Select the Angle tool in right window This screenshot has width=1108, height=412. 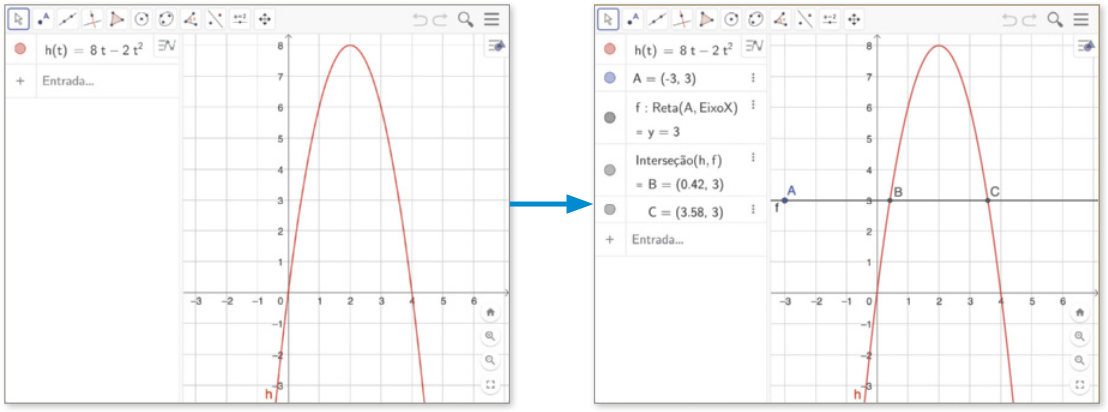(780, 20)
